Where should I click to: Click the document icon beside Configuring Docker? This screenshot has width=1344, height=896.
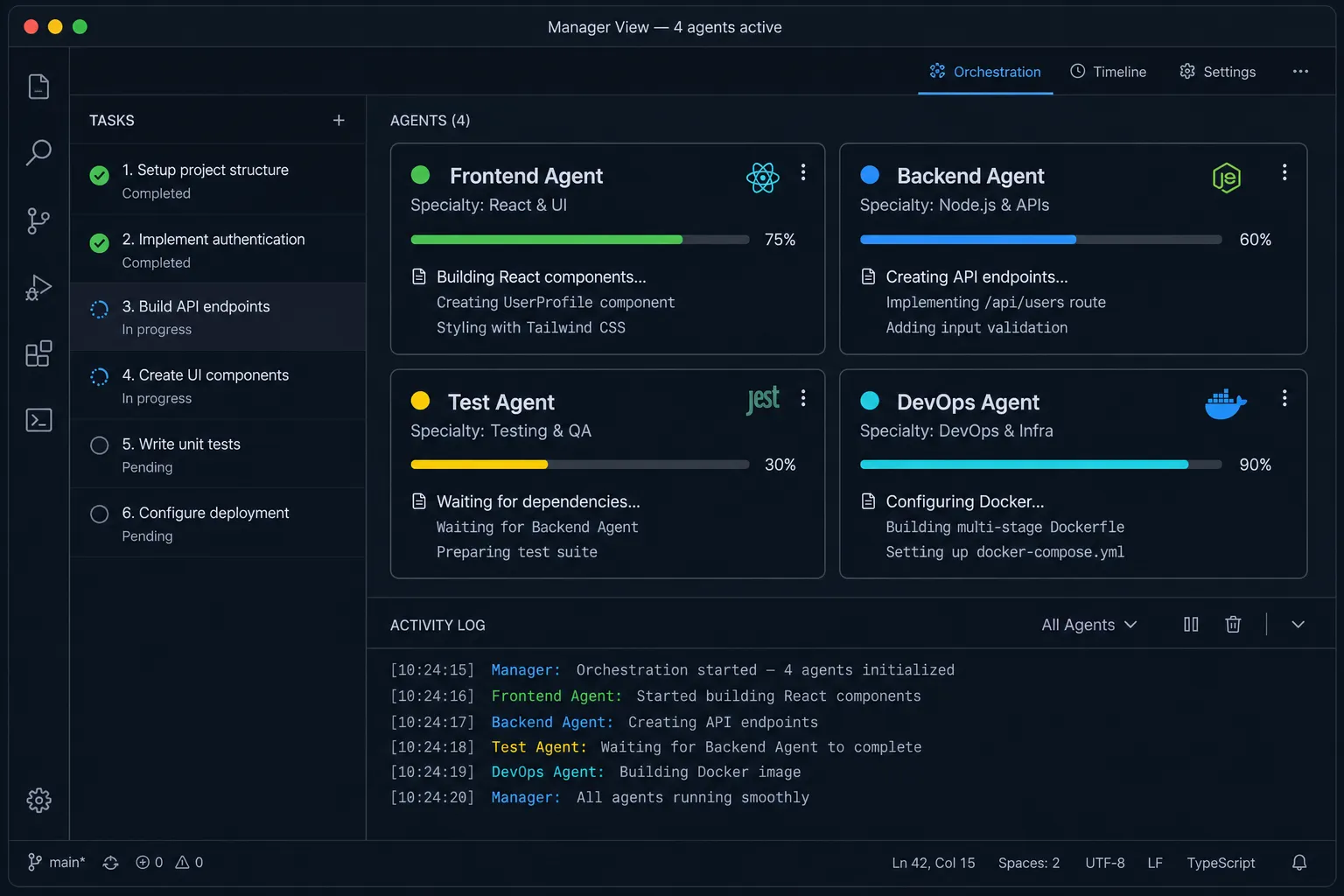[868, 501]
